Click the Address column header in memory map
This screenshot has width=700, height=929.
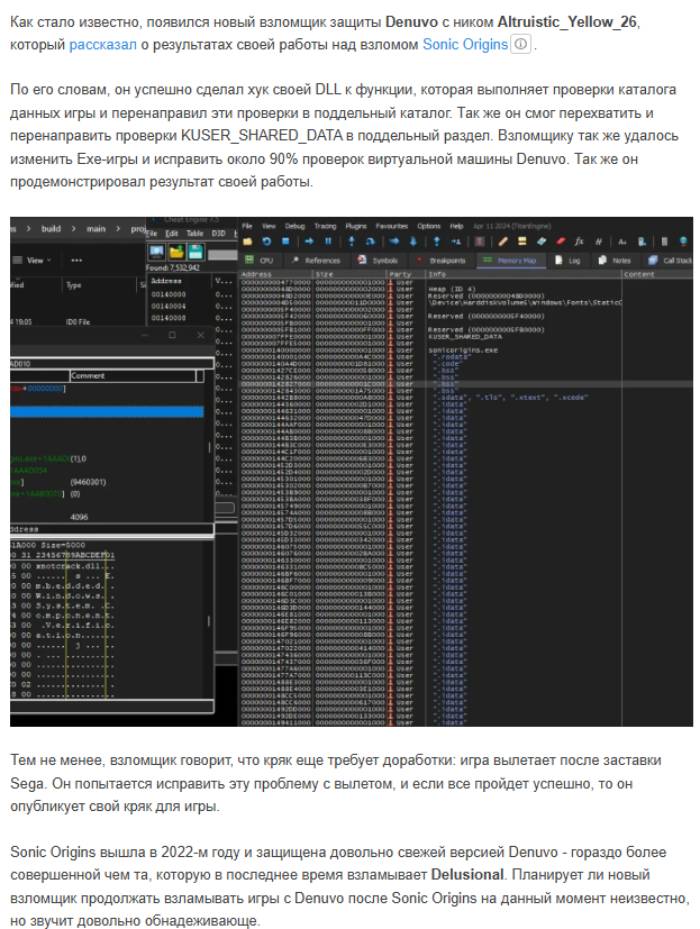(x=276, y=274)
